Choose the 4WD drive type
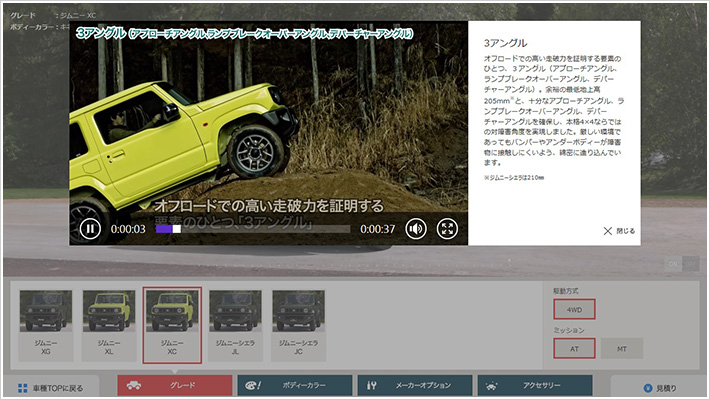The height and width of the screenshot is (400, 710). point(574,310)
